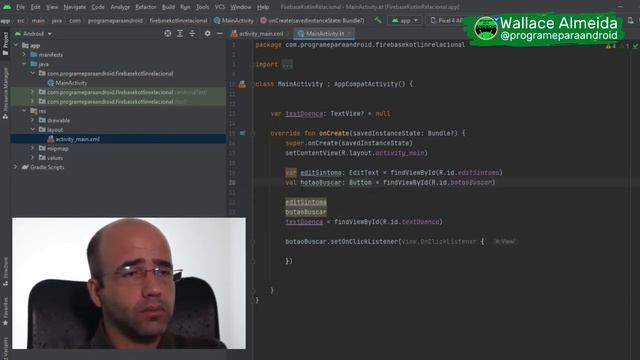Expand the test package node
The height and width of the screenshot is (360, 640).
(32, 102)
